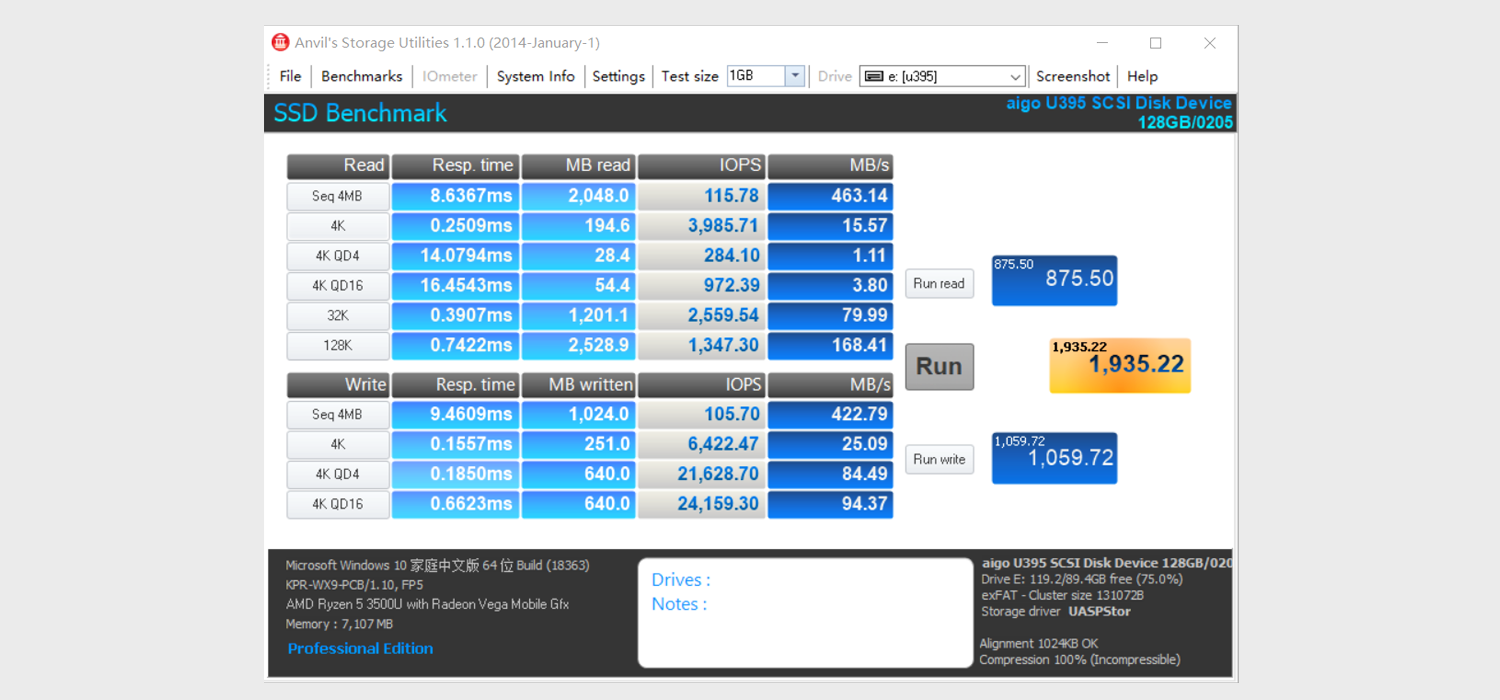Click the Drives and Notes text box

point(805,612)
